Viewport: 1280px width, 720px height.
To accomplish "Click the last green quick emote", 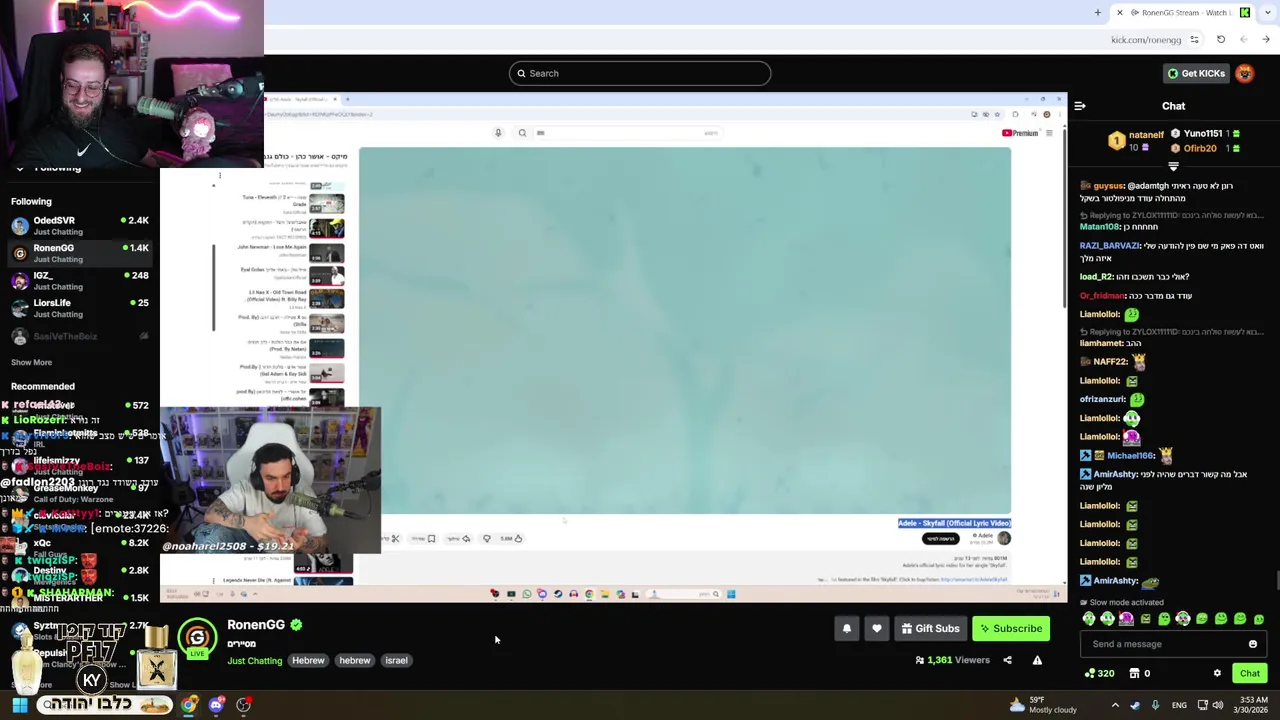I will coord(1259,619).
